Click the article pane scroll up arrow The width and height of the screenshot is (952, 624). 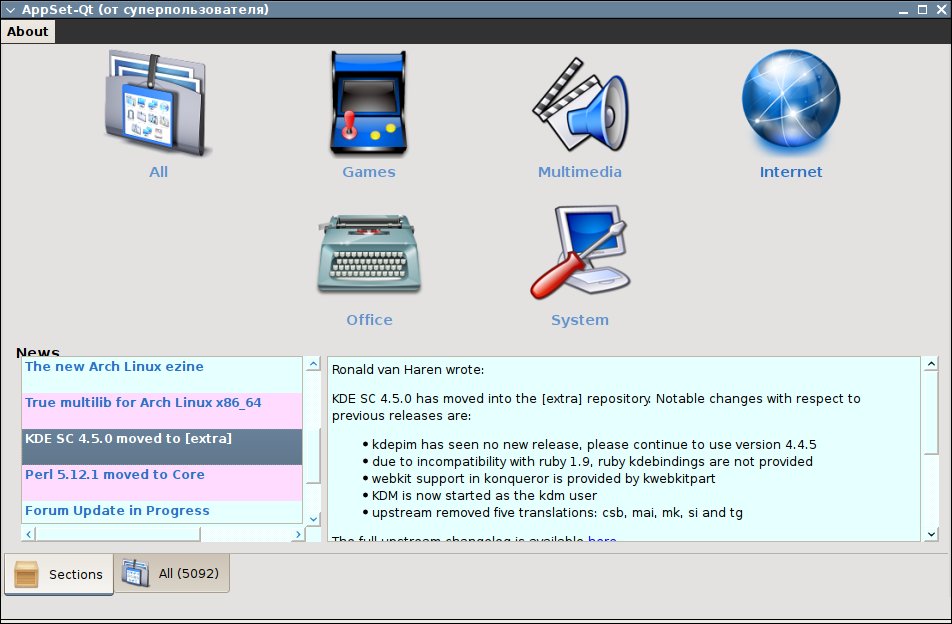pos(931,364)
